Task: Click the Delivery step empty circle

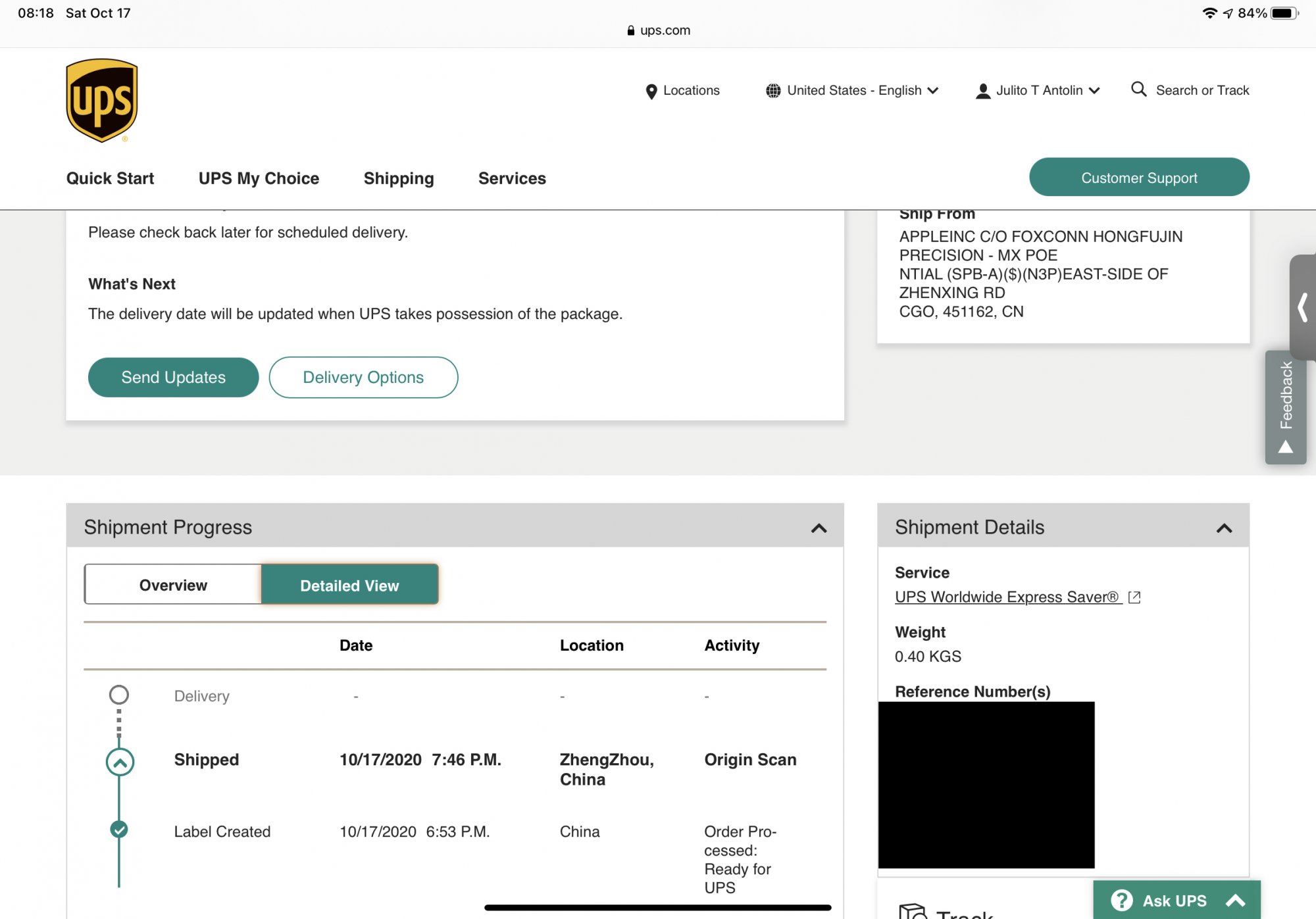Action: (119, 695)
